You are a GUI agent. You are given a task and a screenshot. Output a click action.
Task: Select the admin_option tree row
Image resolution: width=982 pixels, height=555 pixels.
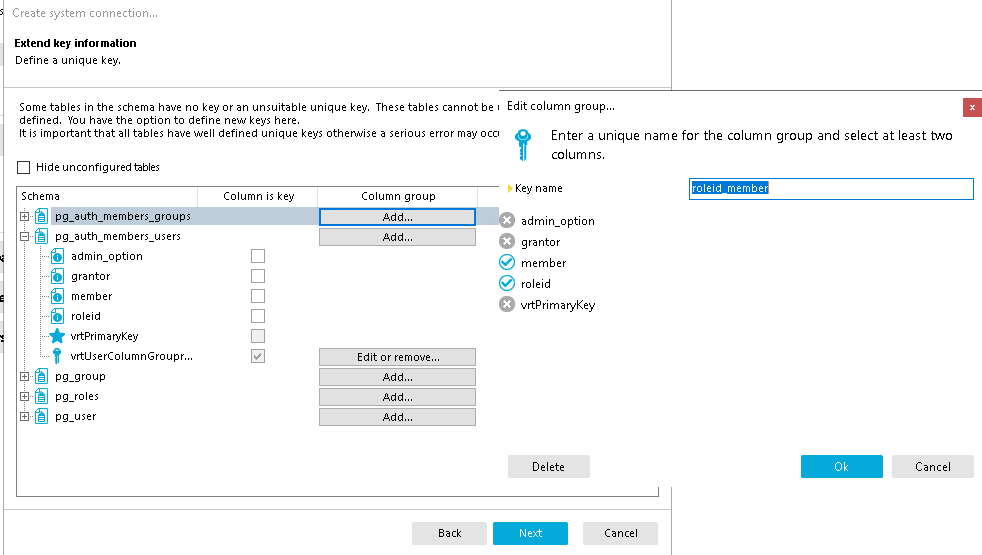[x=106, y=256]
